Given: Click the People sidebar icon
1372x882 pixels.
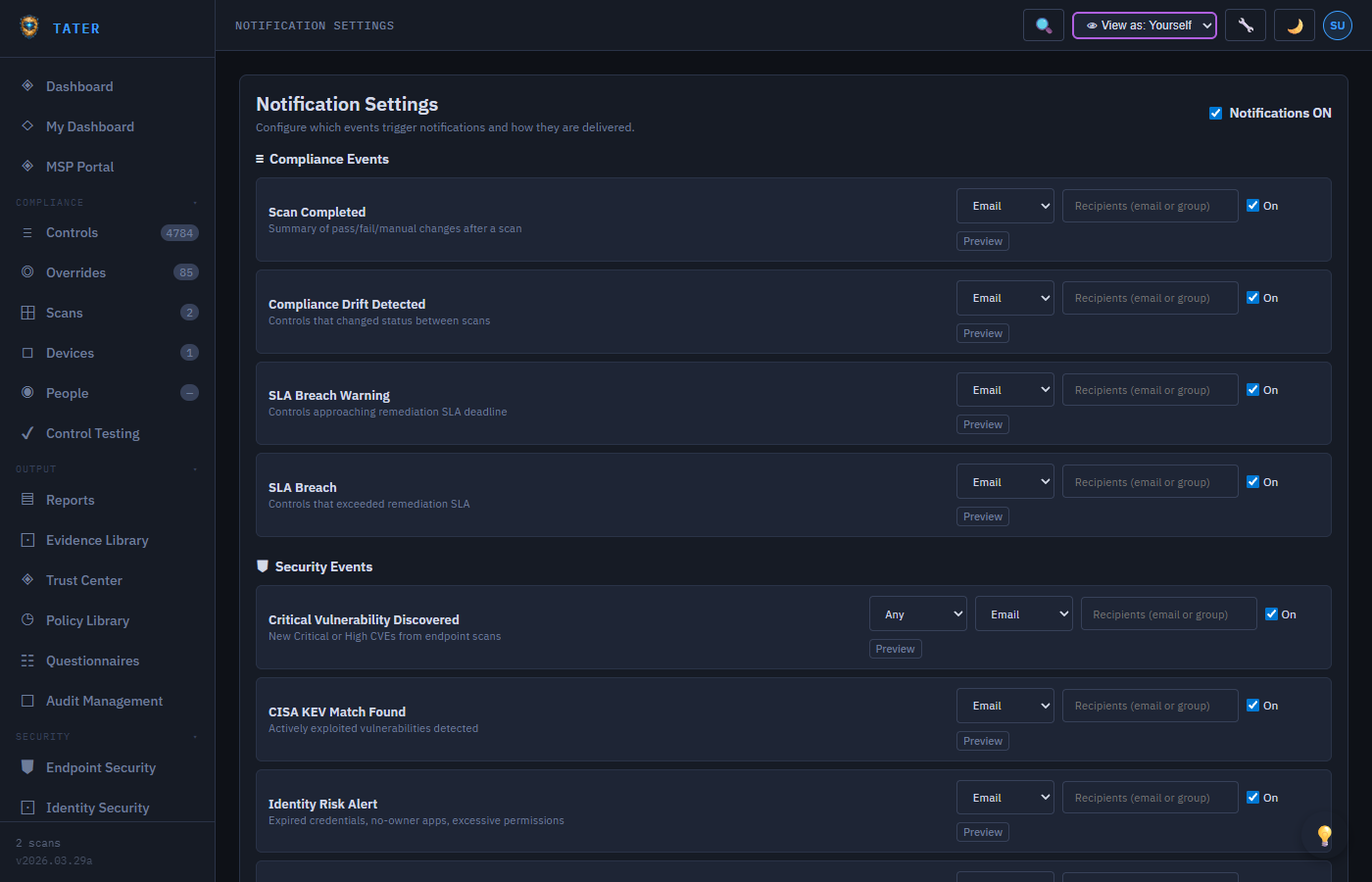Looking at the screenshot, I should tap(27, 393).
